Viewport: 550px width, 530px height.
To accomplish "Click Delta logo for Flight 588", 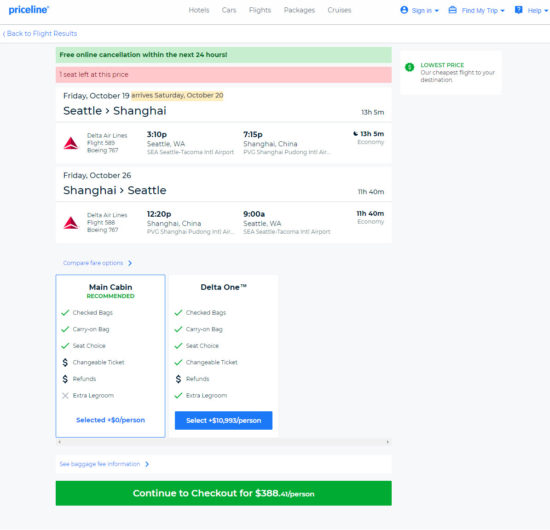I will (71, 223).
